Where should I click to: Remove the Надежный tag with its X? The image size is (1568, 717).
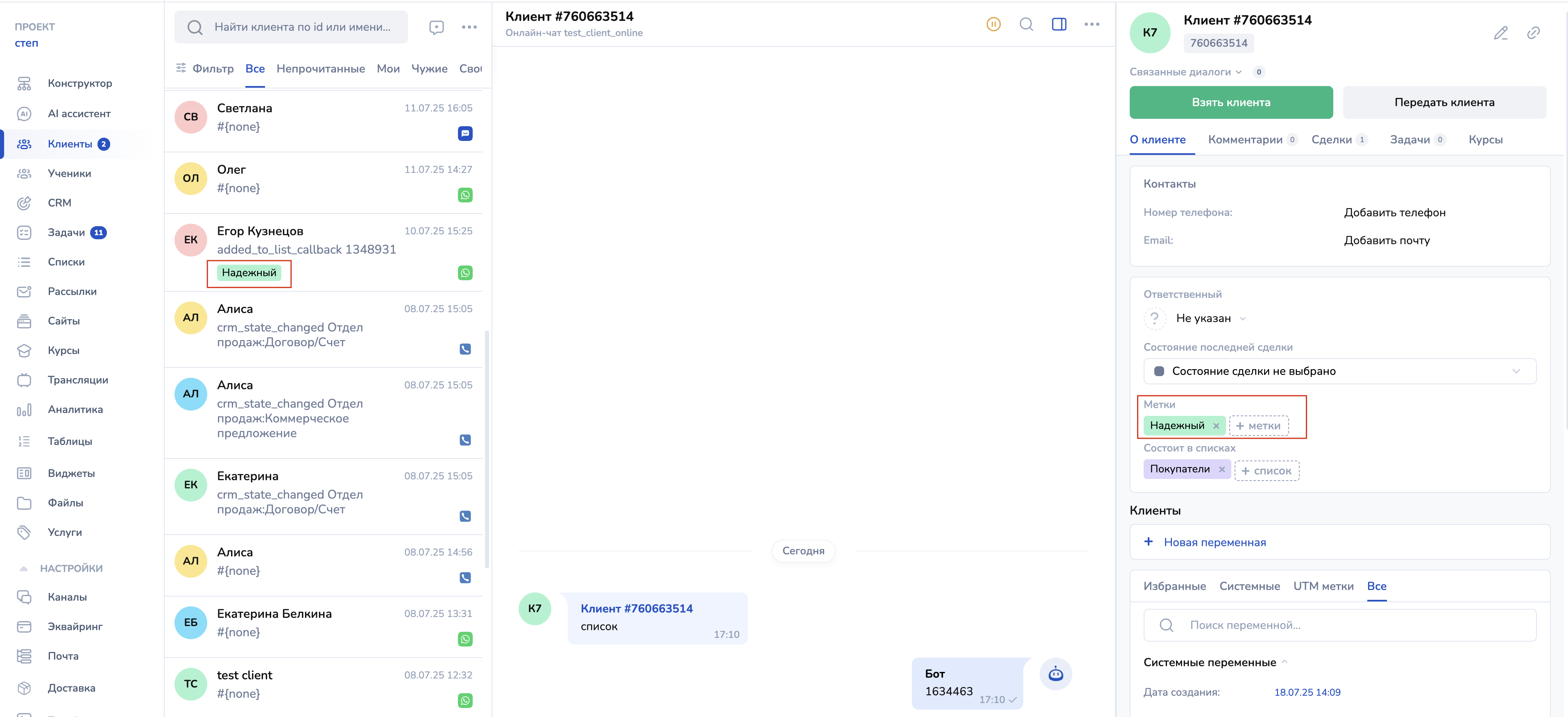1216,426
